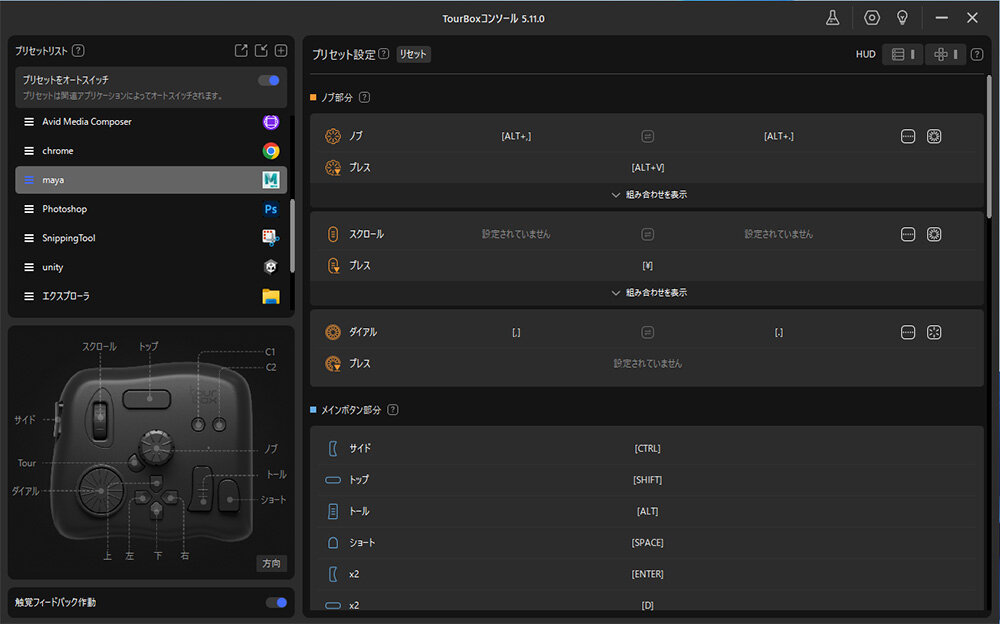Viewport: 1000px width, 624px height.
Task: Click the help icon beside メインボタン部分
Action: [x=393, y=410]
